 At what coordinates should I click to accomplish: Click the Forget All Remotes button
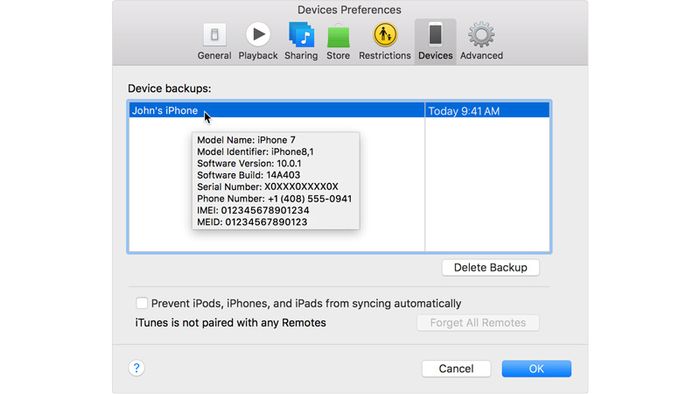478,323
